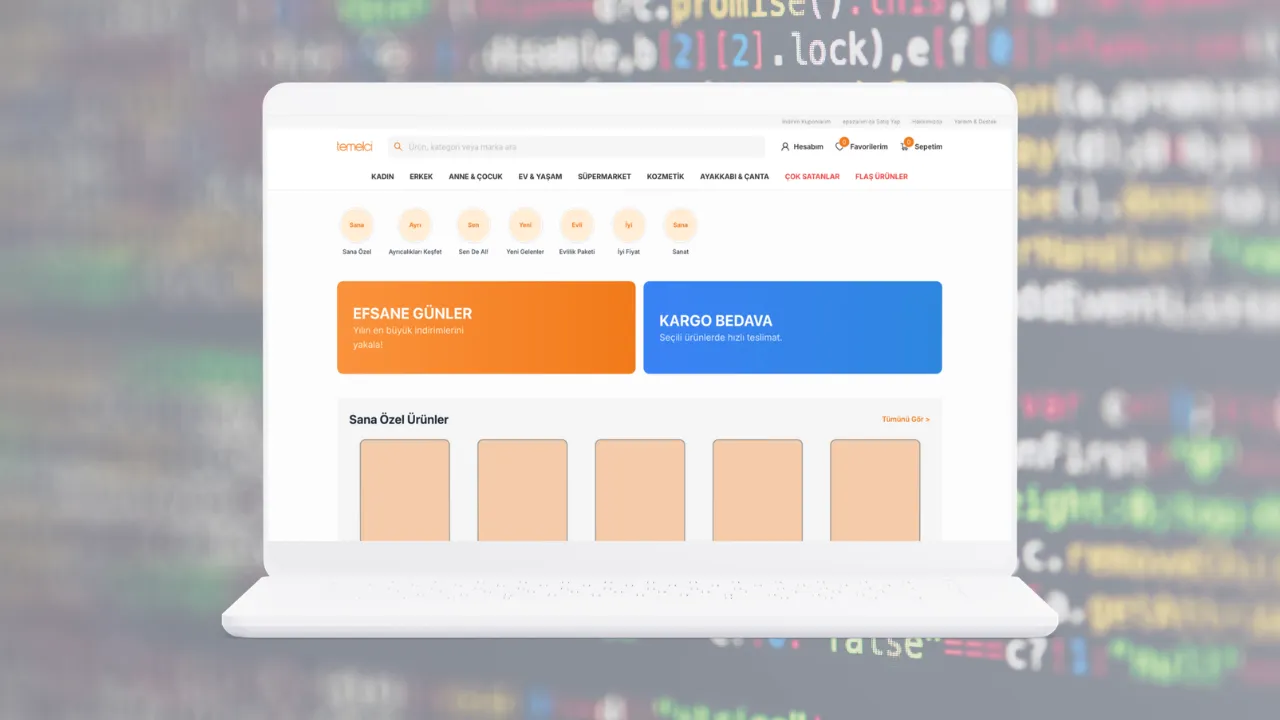Open the first product card thumbnail
This screenshot has height=720, width=1280.
[x=405, y=490]
